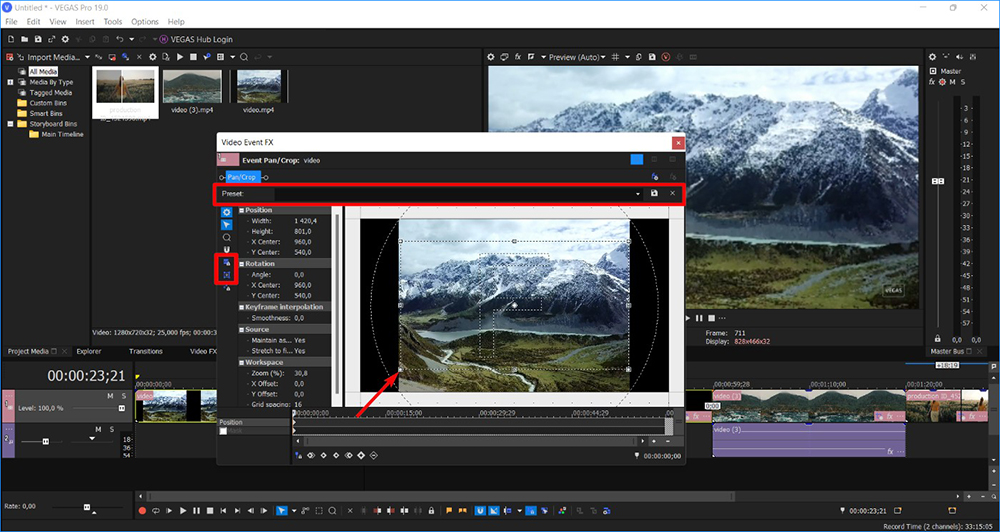Click the Show Properties gear icon in Pan/Crop

point(226,212)
